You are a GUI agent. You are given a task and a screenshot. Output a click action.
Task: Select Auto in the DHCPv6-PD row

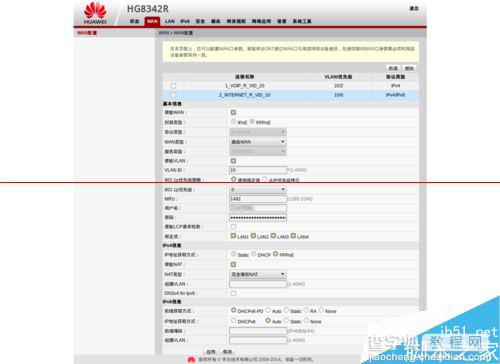pyautogui.click(x=268, y=310)
